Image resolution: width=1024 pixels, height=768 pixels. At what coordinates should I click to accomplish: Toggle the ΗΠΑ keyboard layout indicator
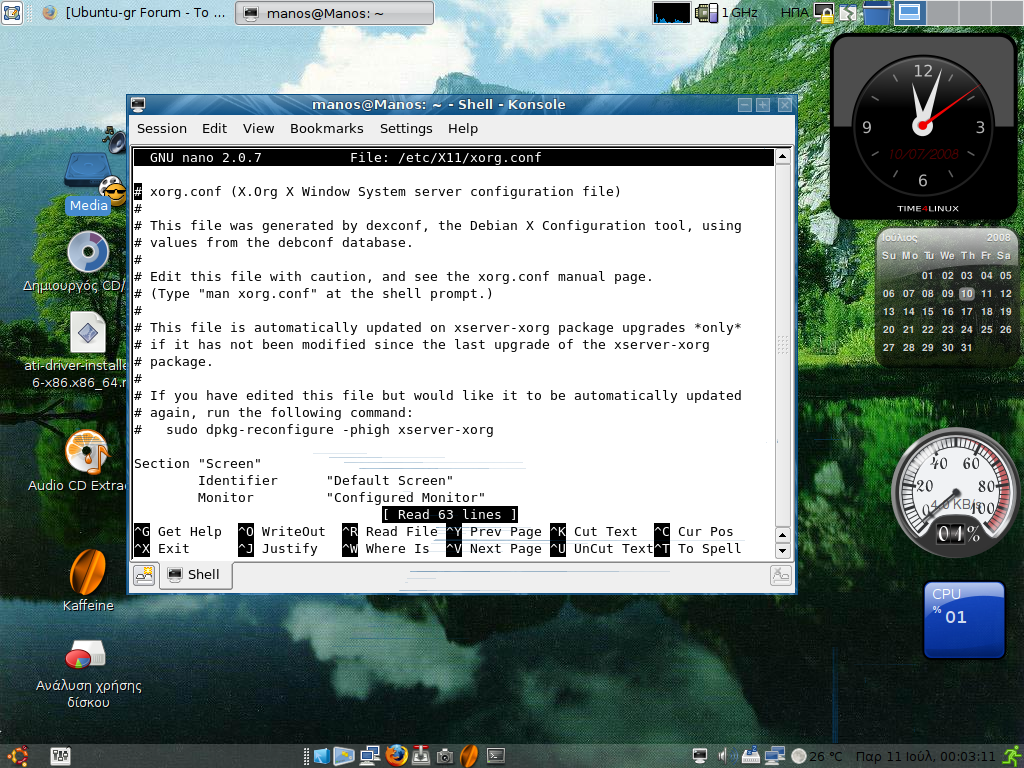coord(794,13)
